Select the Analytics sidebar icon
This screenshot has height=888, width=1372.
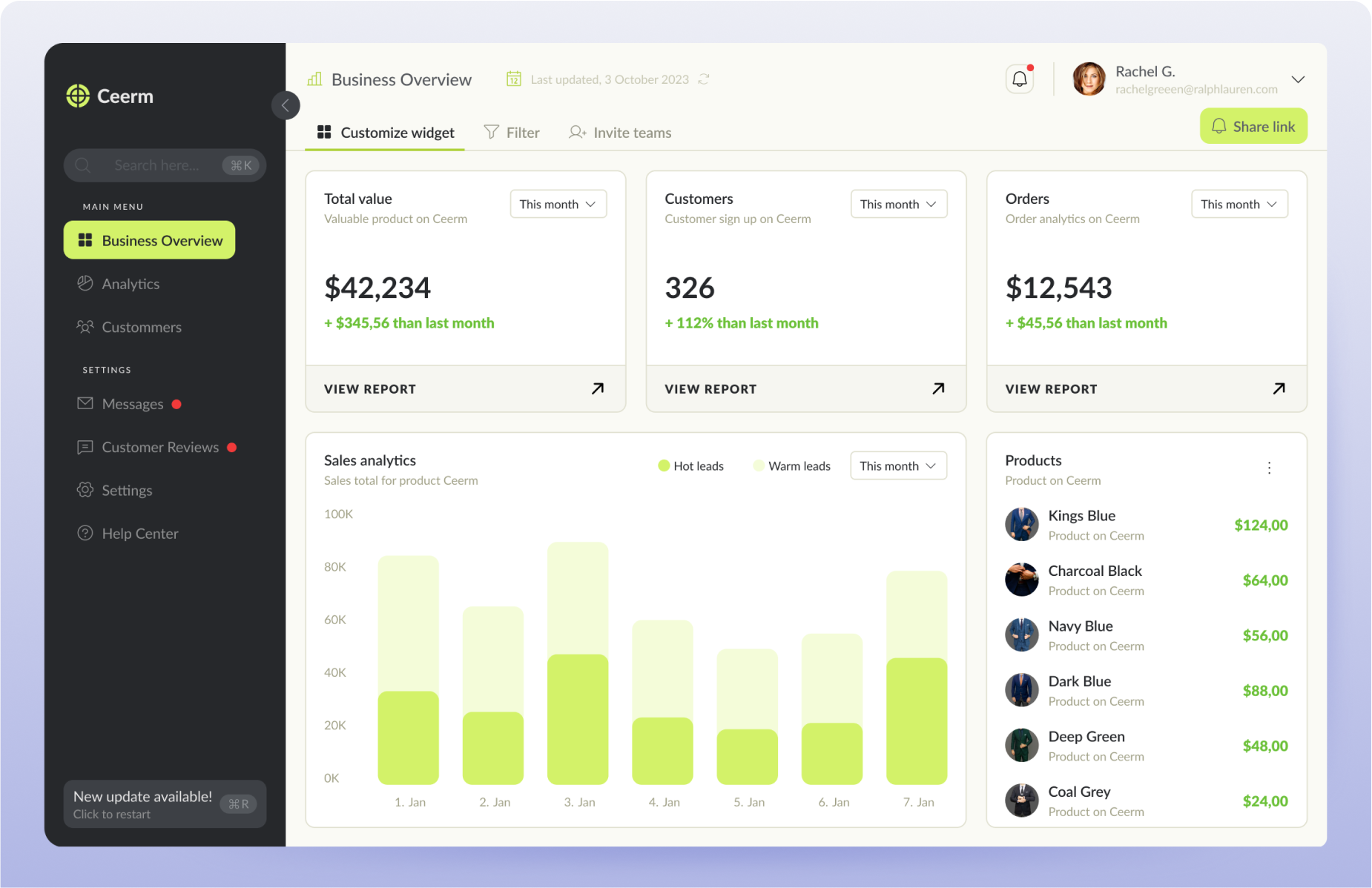click(86, 283)
